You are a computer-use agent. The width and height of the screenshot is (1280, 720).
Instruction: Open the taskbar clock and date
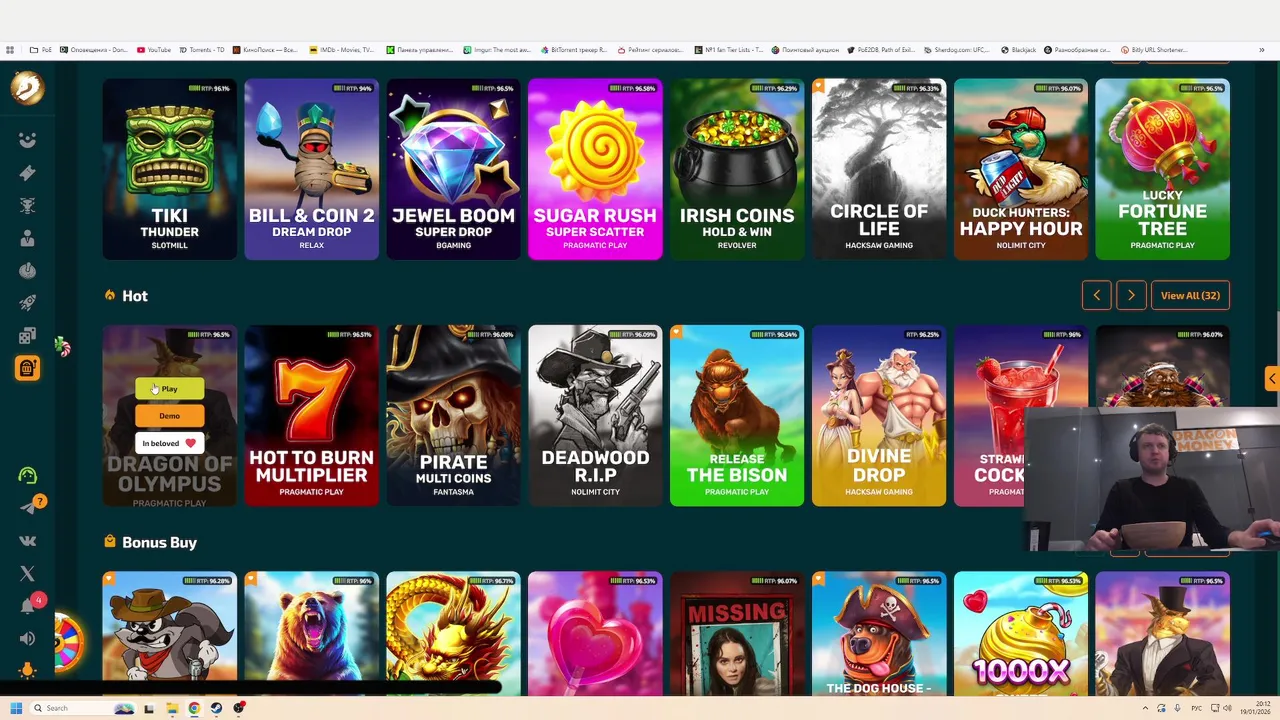tap(1256, 708)
